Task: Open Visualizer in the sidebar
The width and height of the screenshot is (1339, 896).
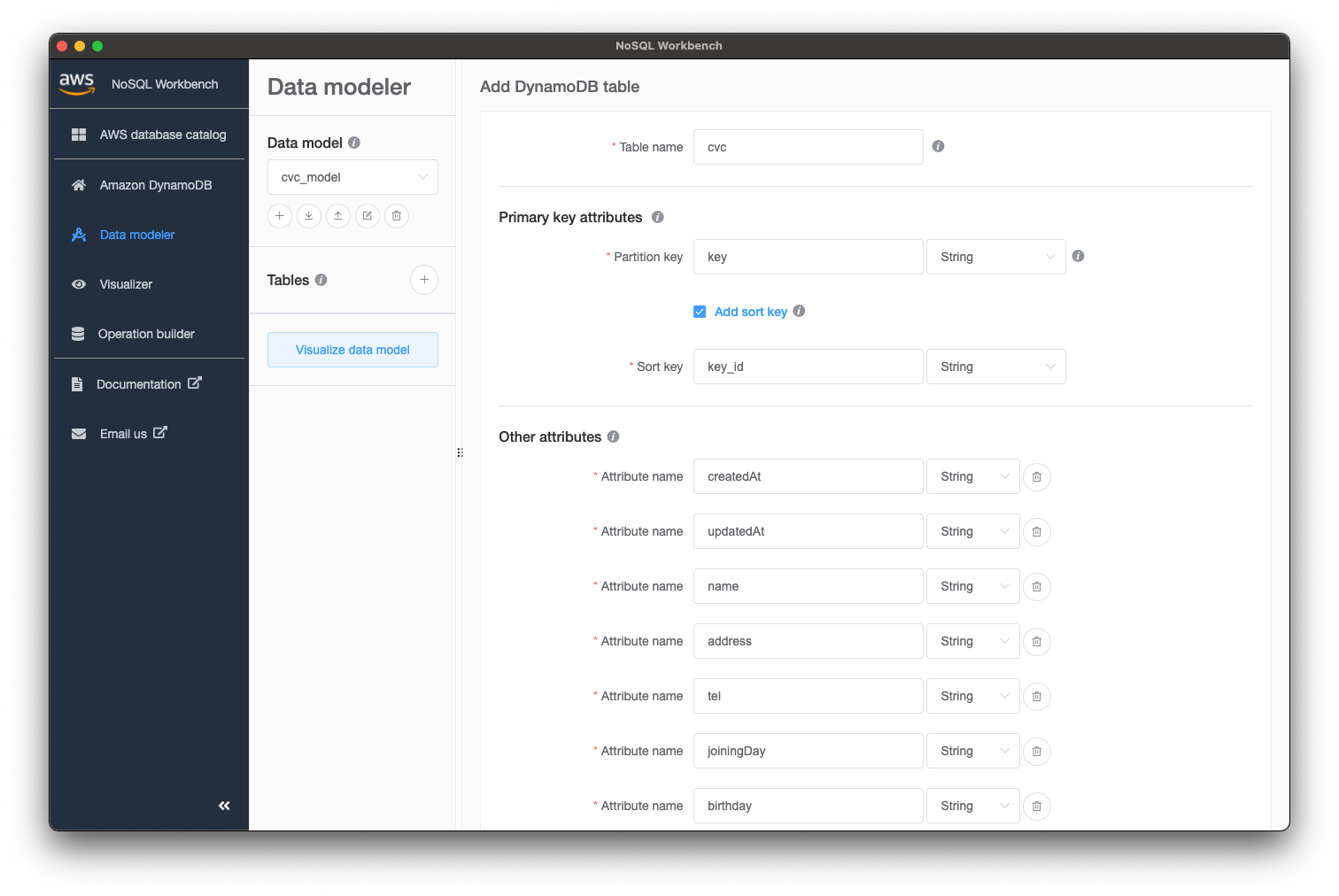Action: click(149, 284)
